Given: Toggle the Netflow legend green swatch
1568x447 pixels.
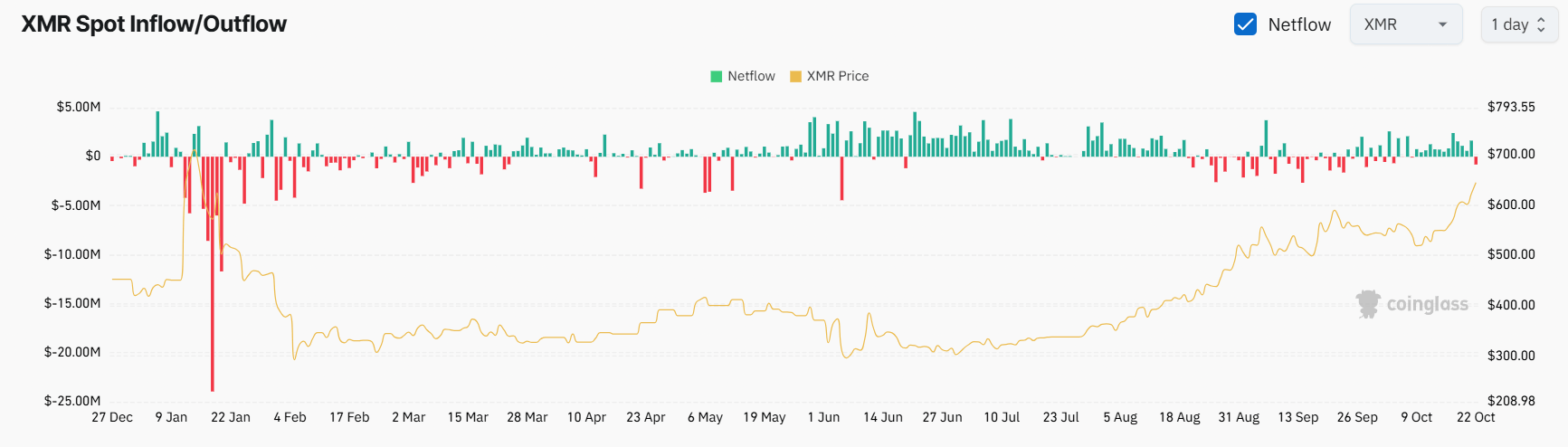Looking at the screenshot, I should point(717,76).
